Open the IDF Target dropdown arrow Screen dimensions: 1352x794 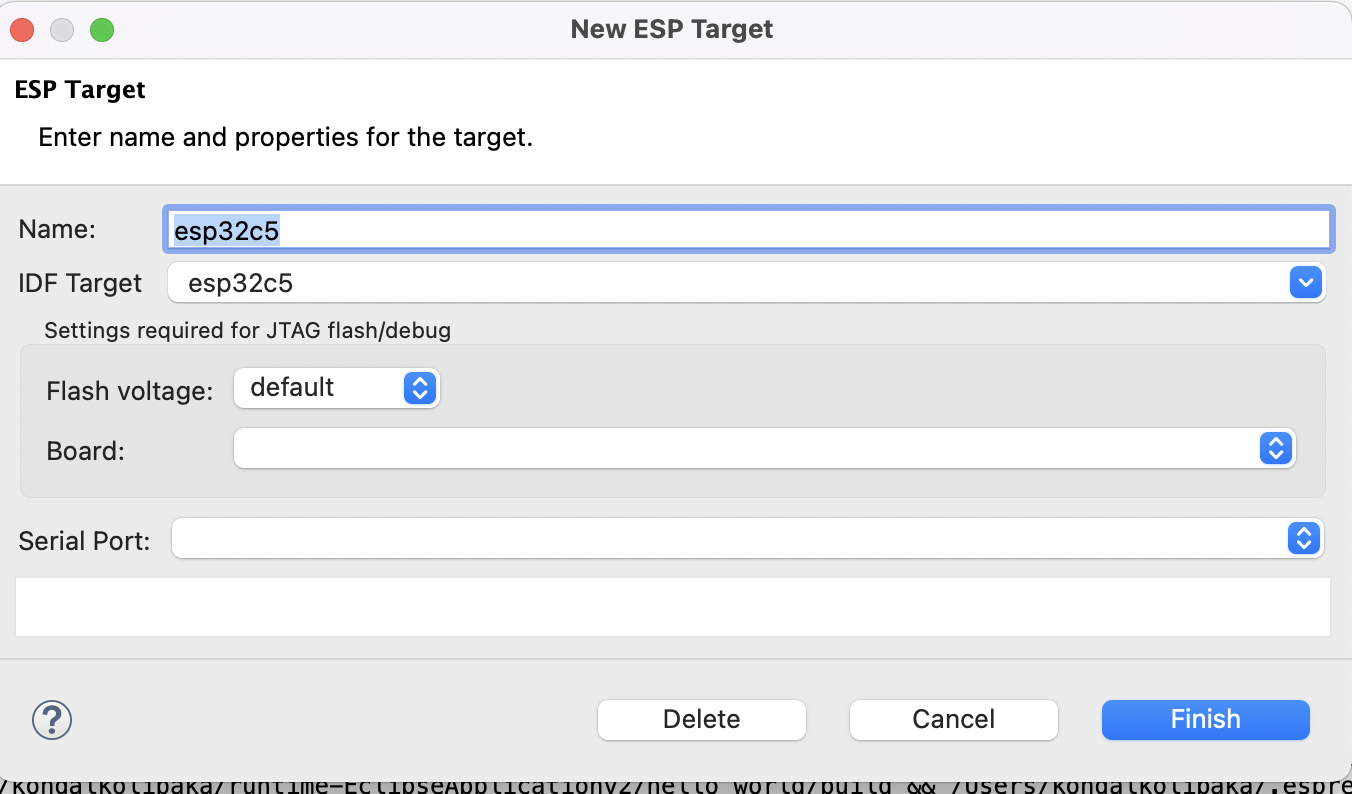point(1305,283)
